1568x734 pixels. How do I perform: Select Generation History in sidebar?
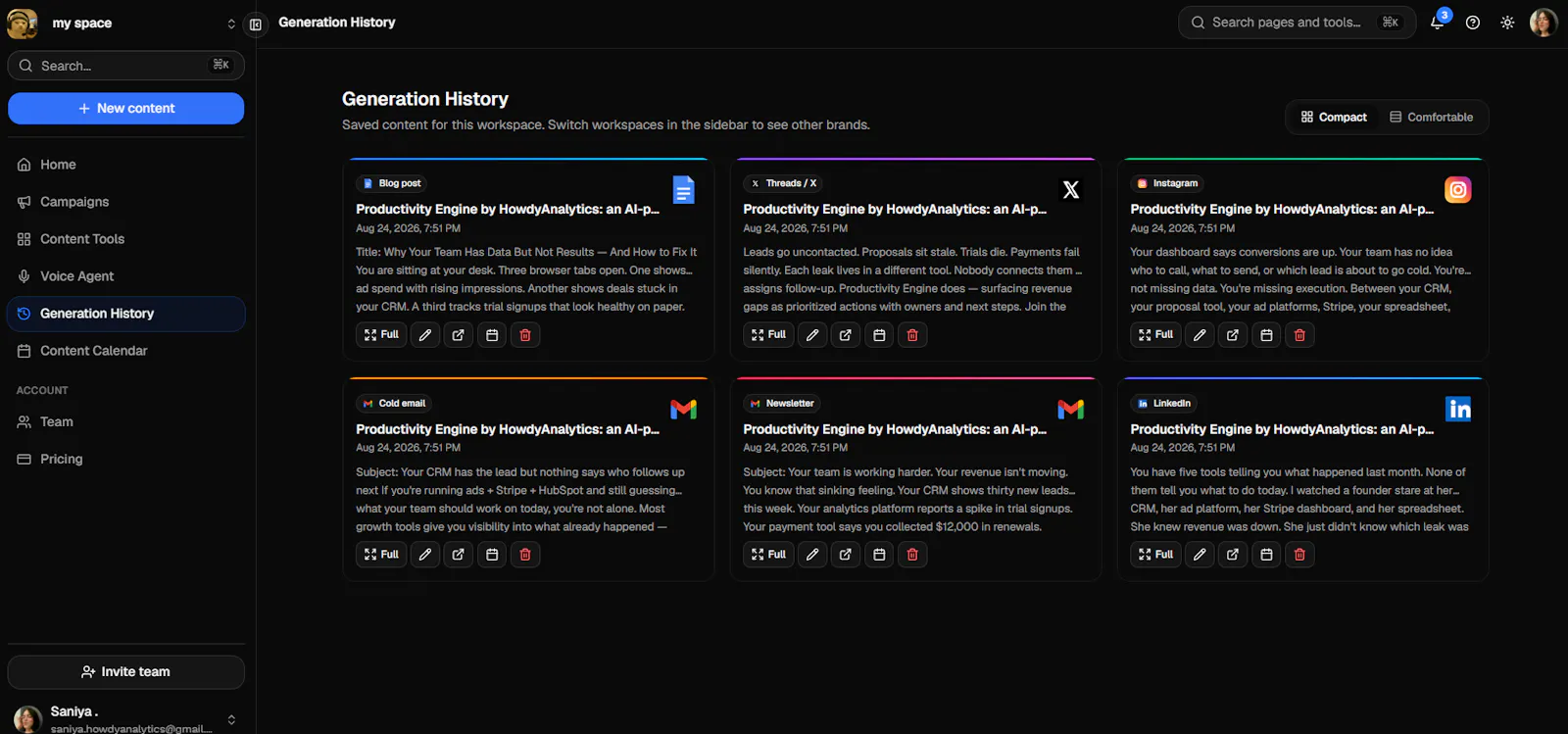[126, 314]
